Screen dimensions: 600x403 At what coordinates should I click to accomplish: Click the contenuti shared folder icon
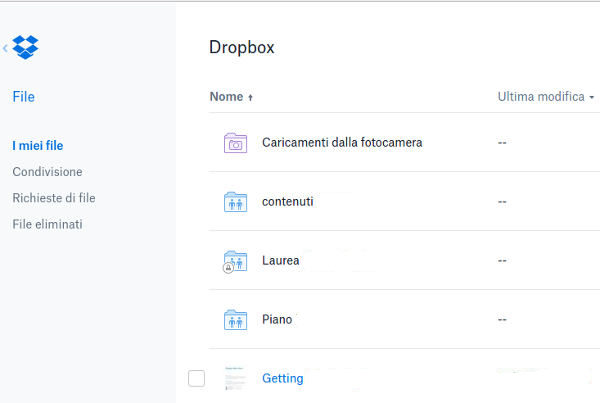point(235,202)
